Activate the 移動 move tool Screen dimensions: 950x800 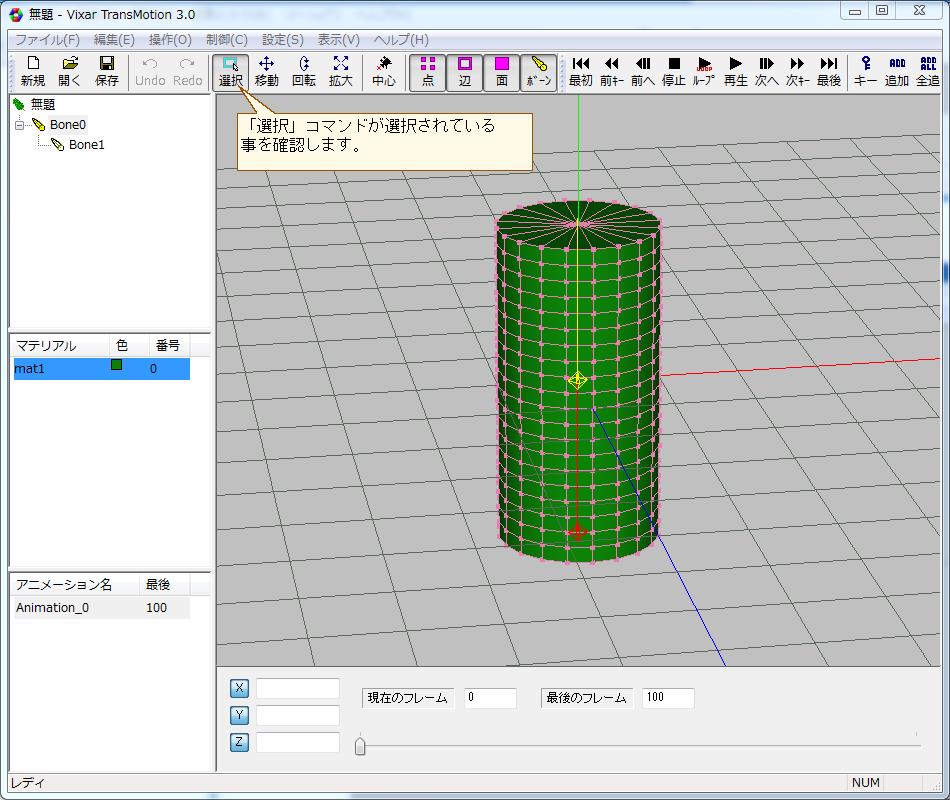point(266,71)
